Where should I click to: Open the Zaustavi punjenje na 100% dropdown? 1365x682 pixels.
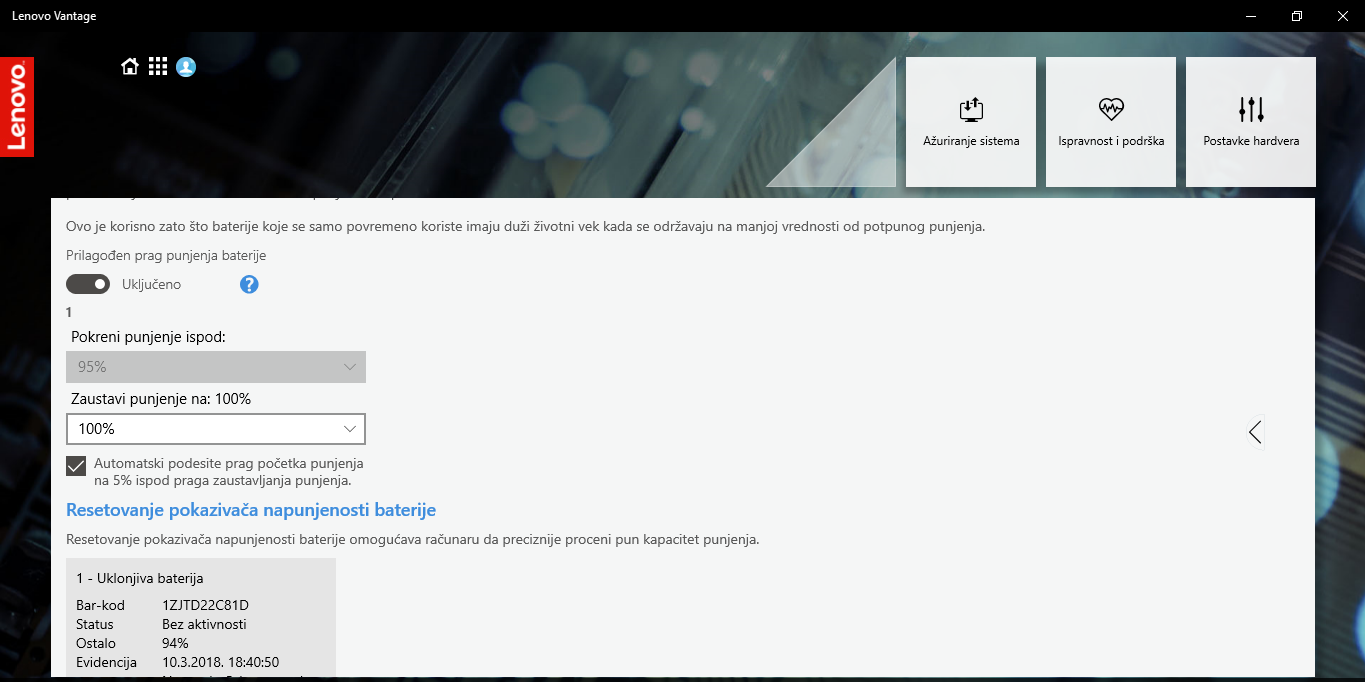tap(216, 429)
